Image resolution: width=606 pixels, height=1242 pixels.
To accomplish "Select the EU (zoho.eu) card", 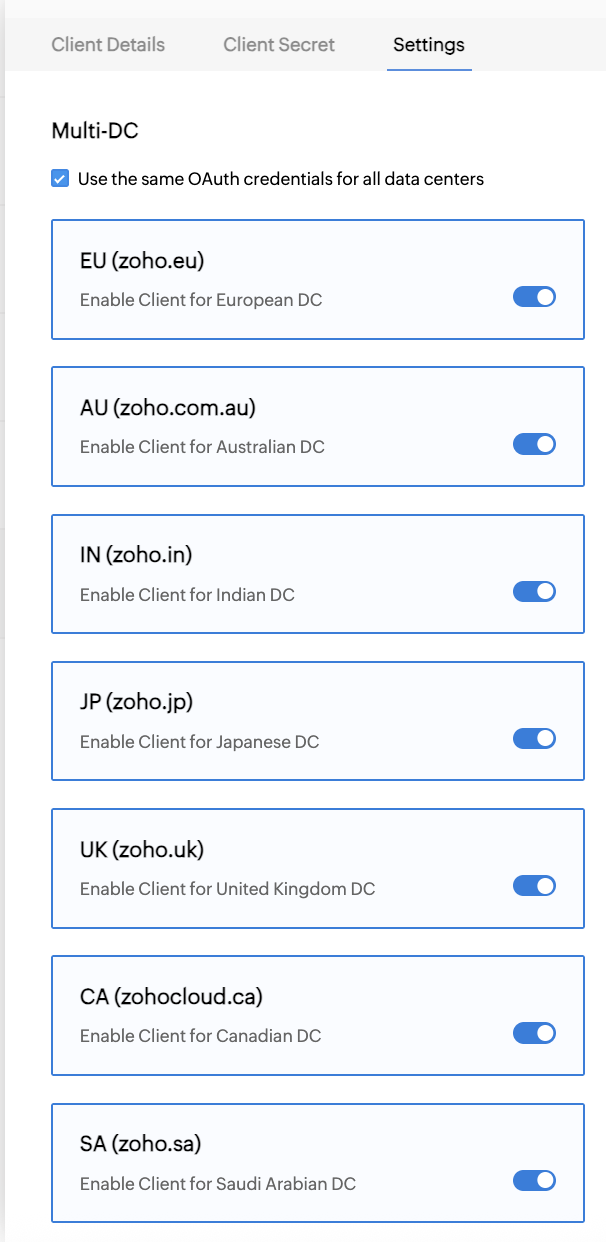I will [317, 278].
